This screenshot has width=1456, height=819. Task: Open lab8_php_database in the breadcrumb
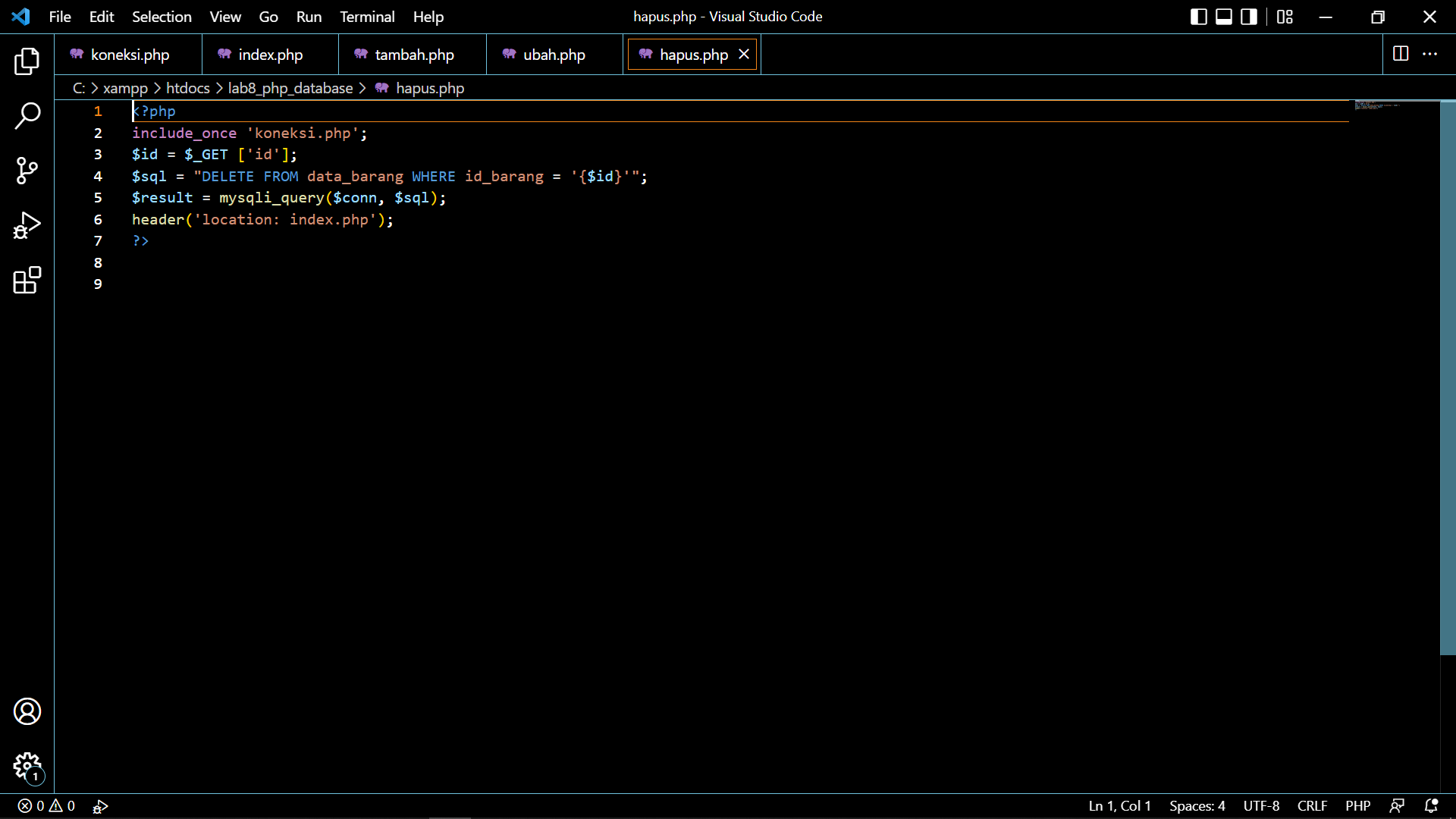coord(290,88)
